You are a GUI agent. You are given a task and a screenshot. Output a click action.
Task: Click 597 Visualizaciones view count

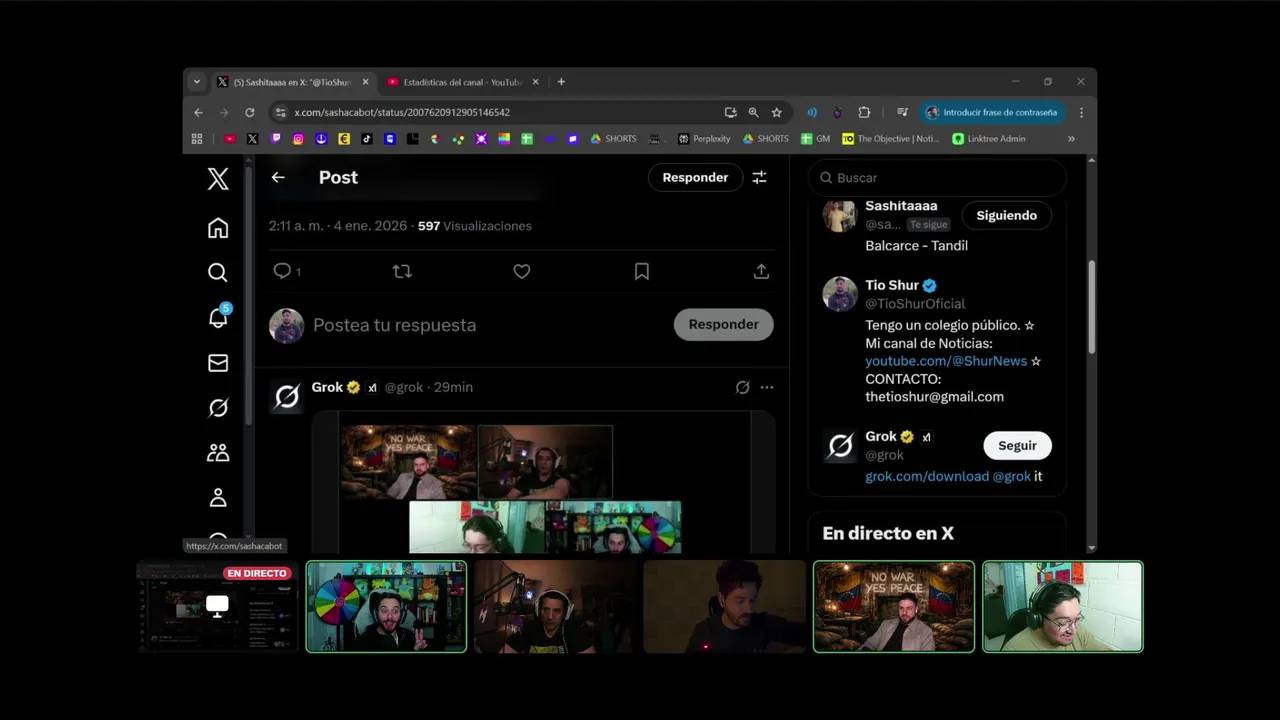(475, 226)
